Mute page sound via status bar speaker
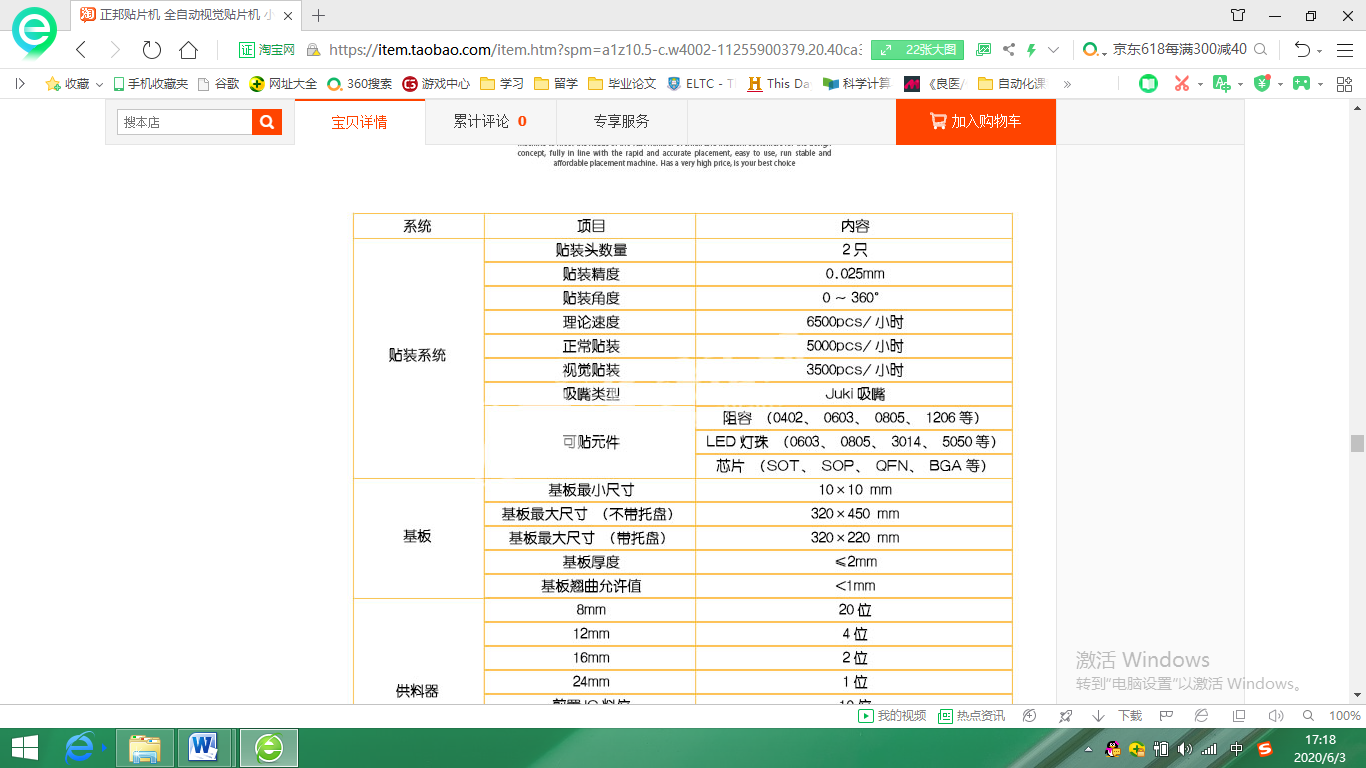1366x768 pixels. 1275,716
